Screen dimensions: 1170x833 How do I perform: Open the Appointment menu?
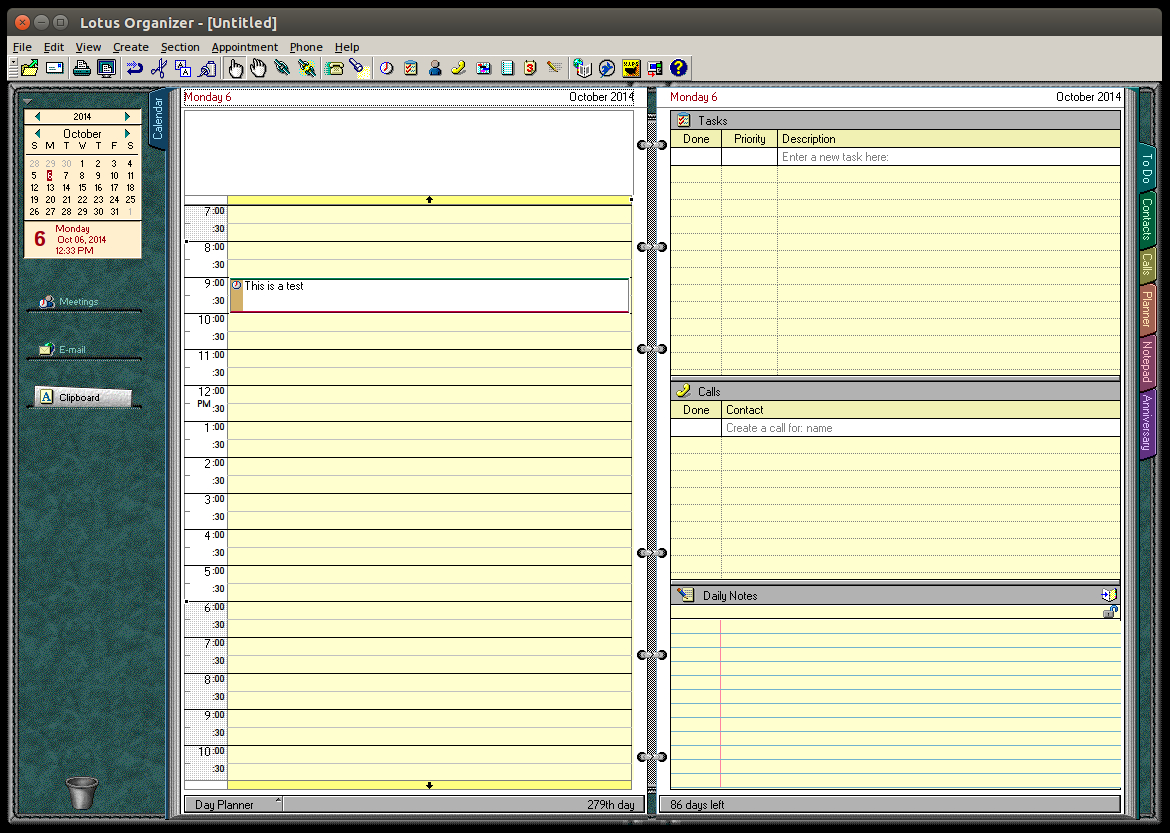[x=244, y=47]
